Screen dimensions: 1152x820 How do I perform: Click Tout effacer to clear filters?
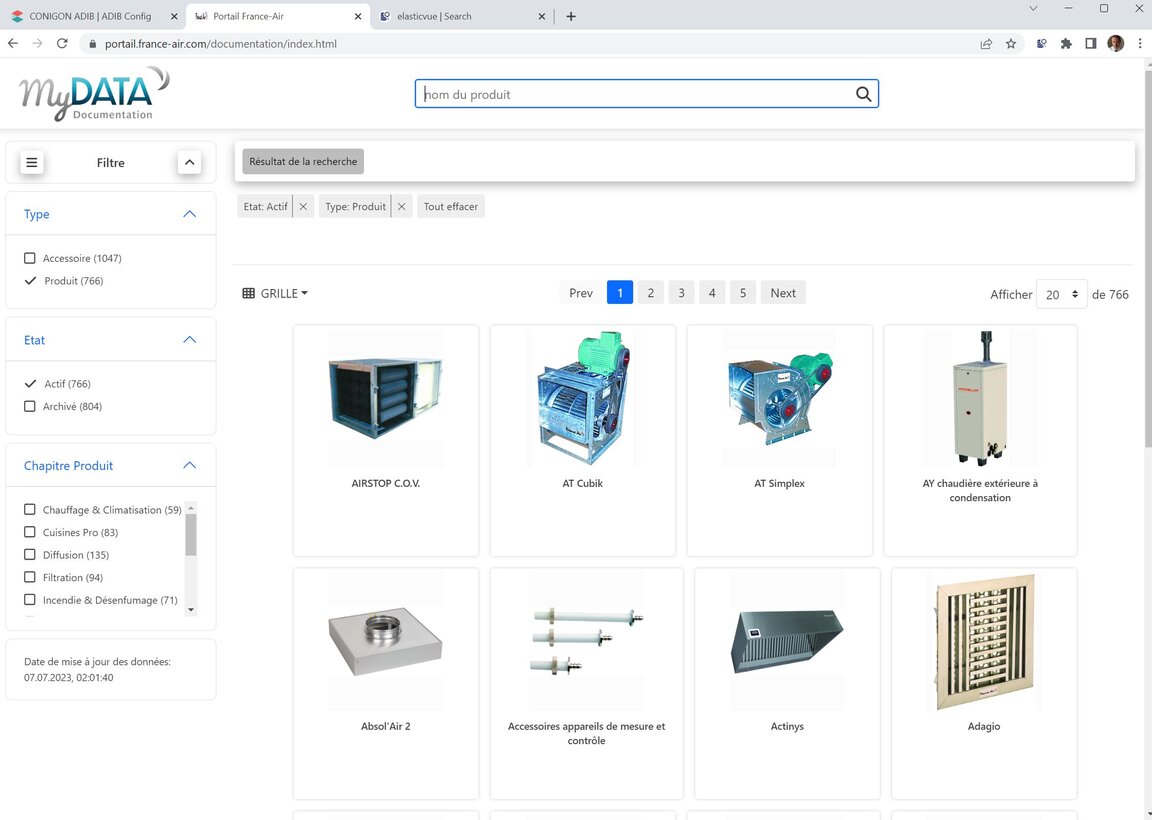[x=450, y=206]
